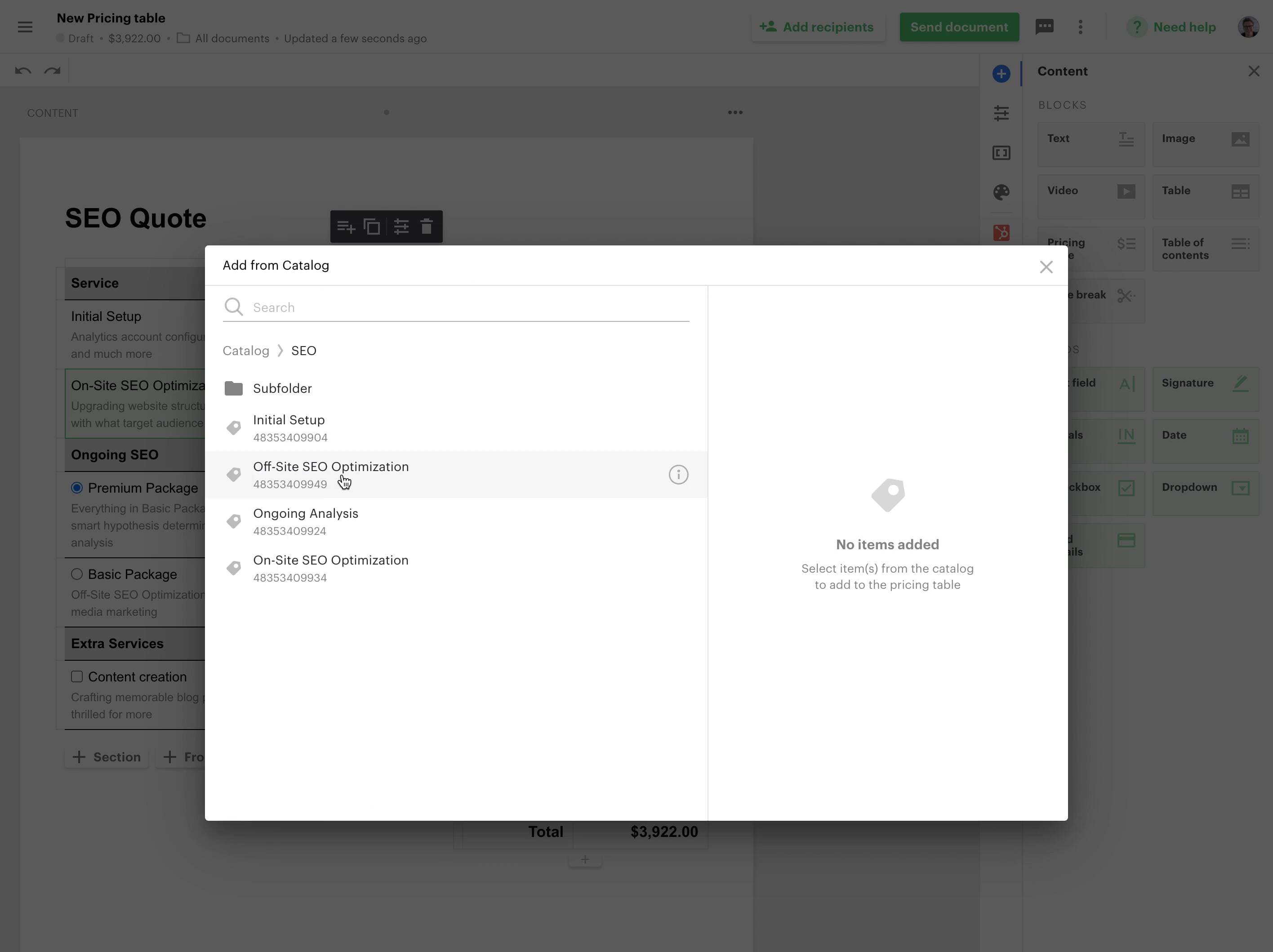
Task: Delete block with trash icon
Action: click(427, 226)
